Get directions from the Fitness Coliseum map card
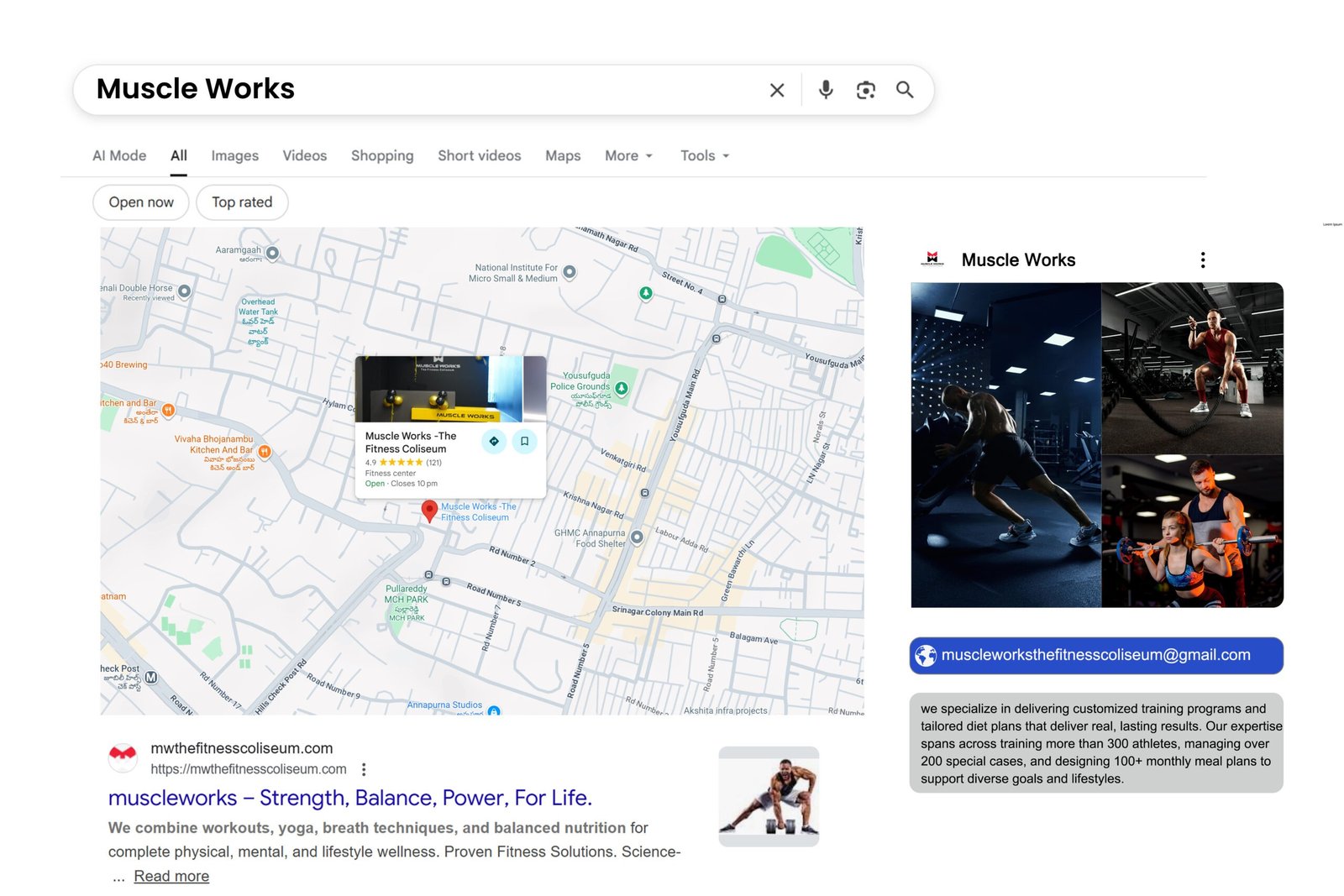The width and height of the screenshot is (1344, 896). click(494, 441)
